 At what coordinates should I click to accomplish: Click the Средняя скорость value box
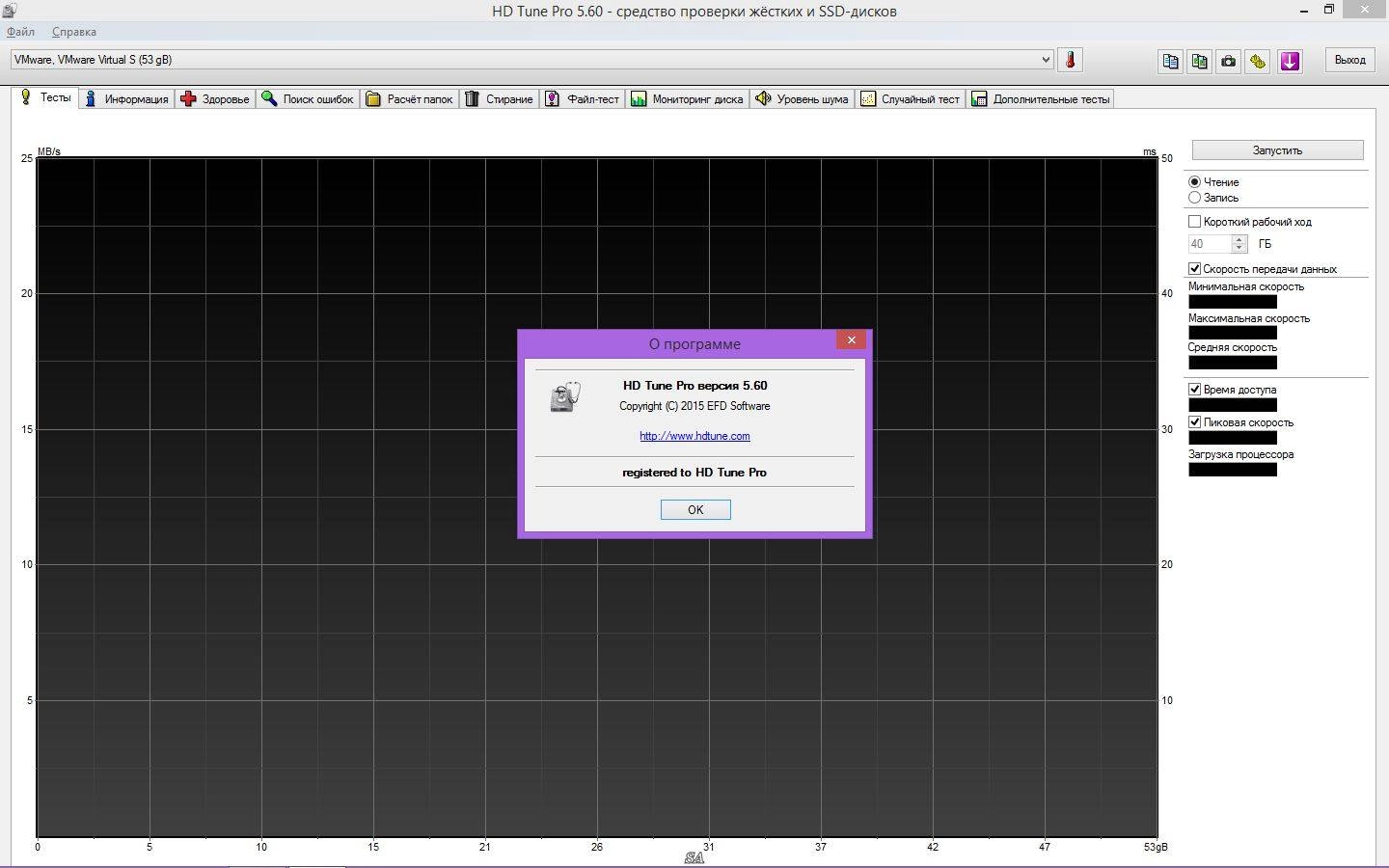tap(1233, 363)
